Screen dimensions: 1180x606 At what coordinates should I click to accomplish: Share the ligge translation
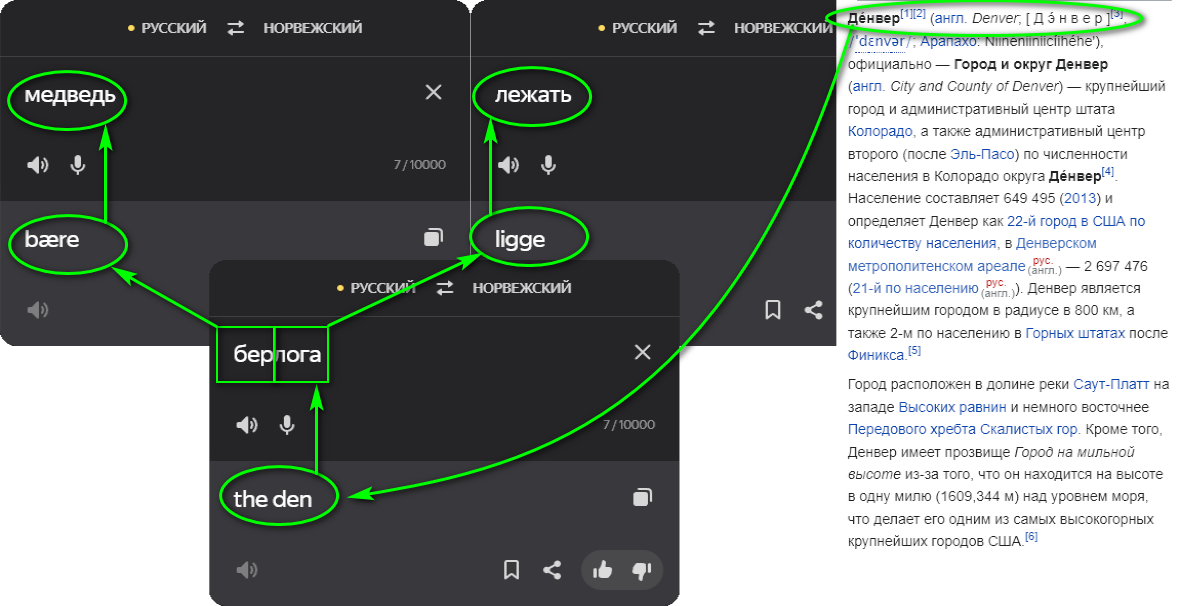[x=814, y=309]
